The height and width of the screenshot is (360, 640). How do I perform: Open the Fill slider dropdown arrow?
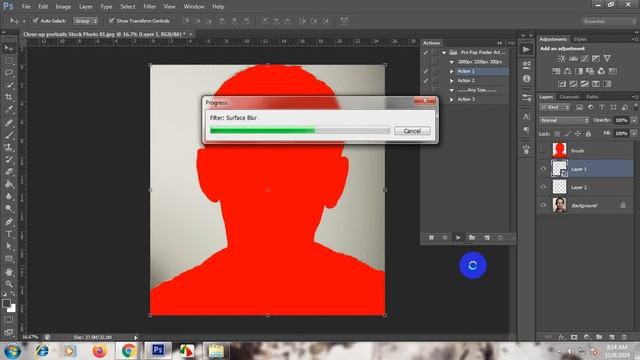pos(634,133)
